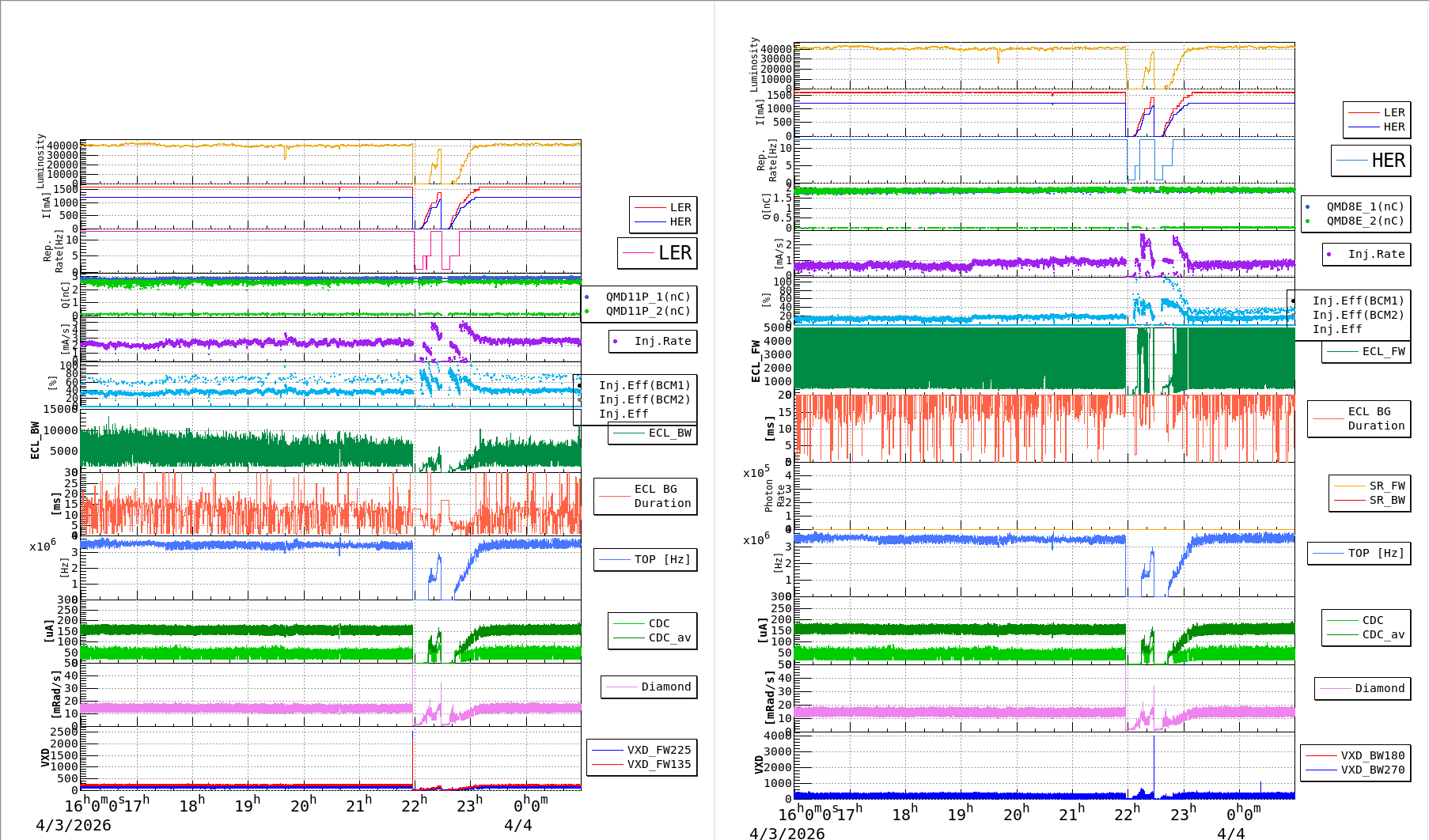Click the ECL_FW legend label
The width and height of the screenshot is (1429, 840).
(x=1383, y=351)
